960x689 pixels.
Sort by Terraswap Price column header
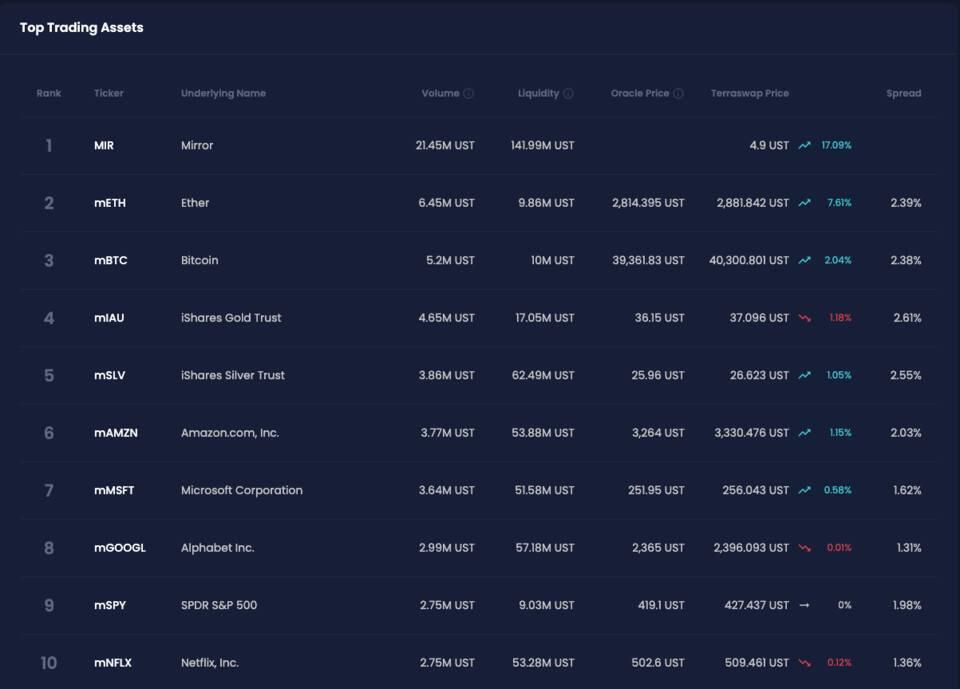pos(749,94)
